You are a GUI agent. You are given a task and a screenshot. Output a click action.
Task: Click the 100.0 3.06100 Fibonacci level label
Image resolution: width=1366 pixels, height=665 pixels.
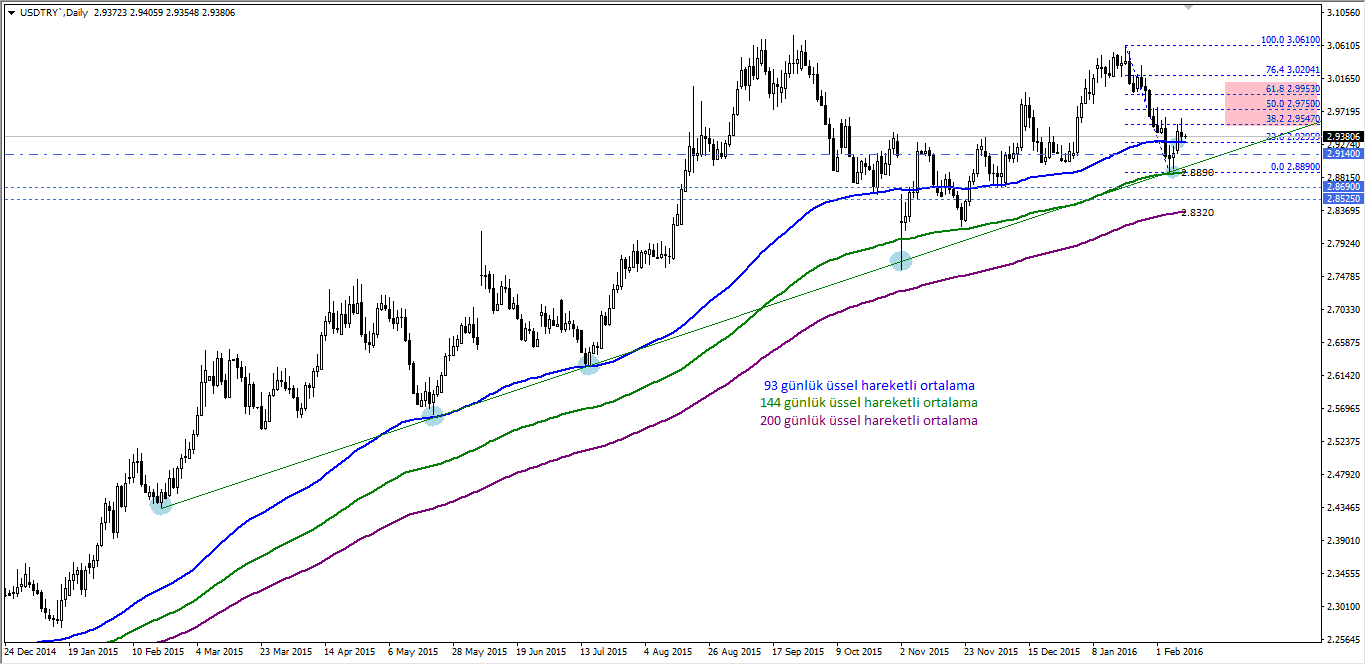click(1291, 39)
